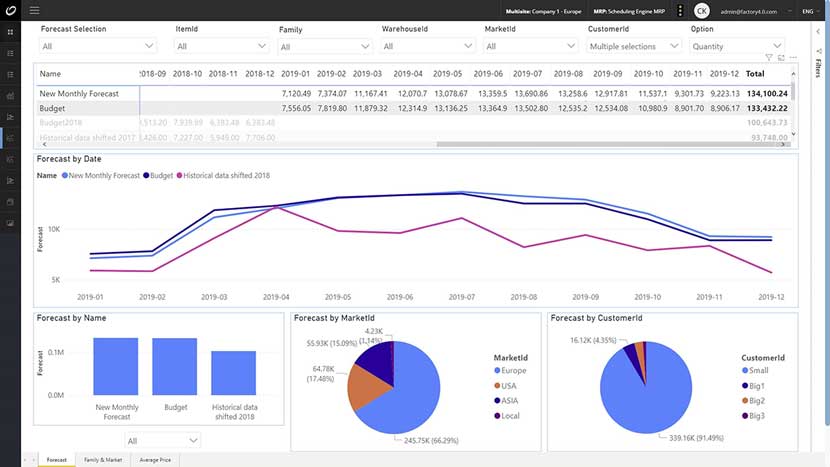The height and width of the screenshot is (467, 830).
Task: Click the 245.75K (66.29%) data label
Action: (431, 441)
